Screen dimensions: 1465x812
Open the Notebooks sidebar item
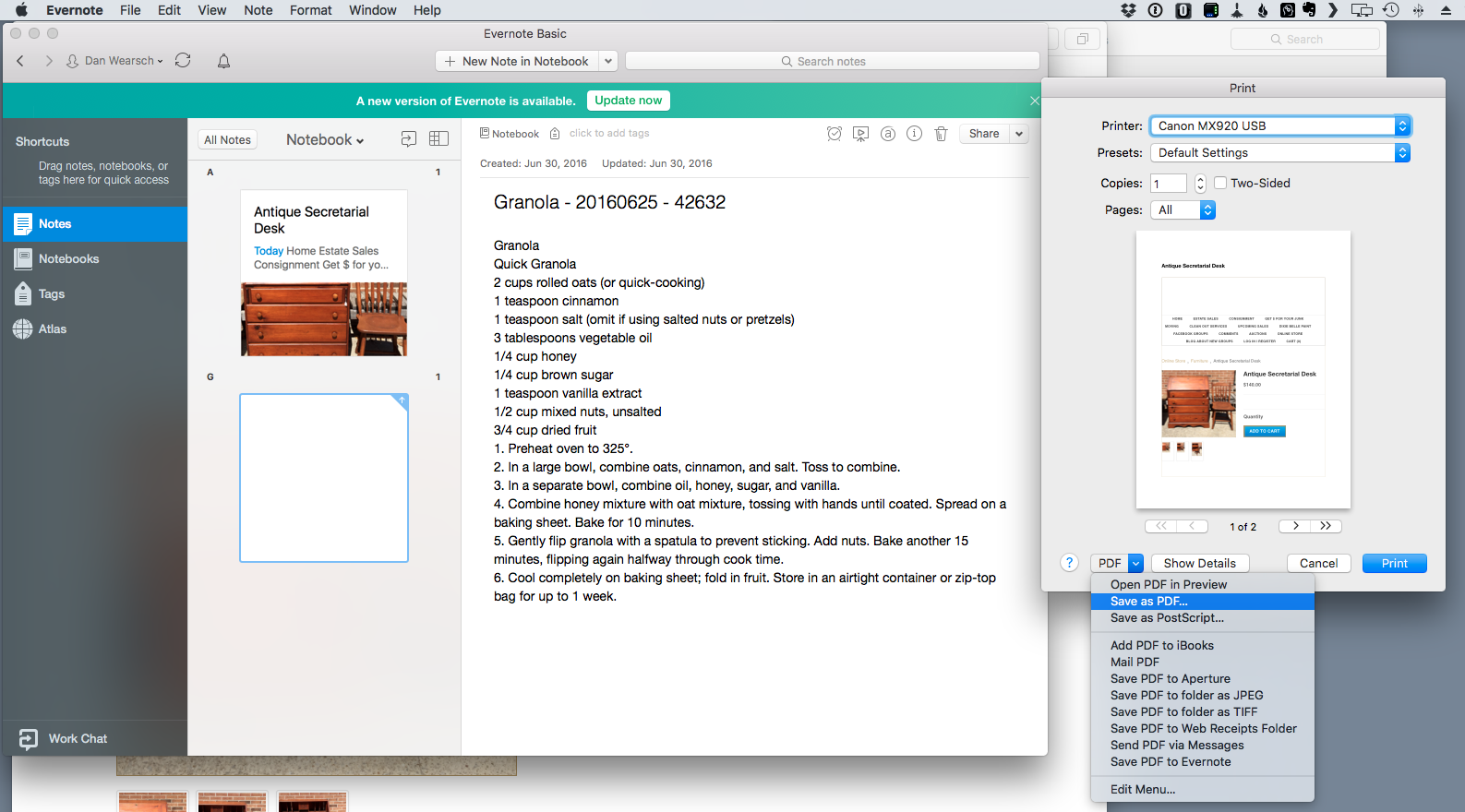95,259
